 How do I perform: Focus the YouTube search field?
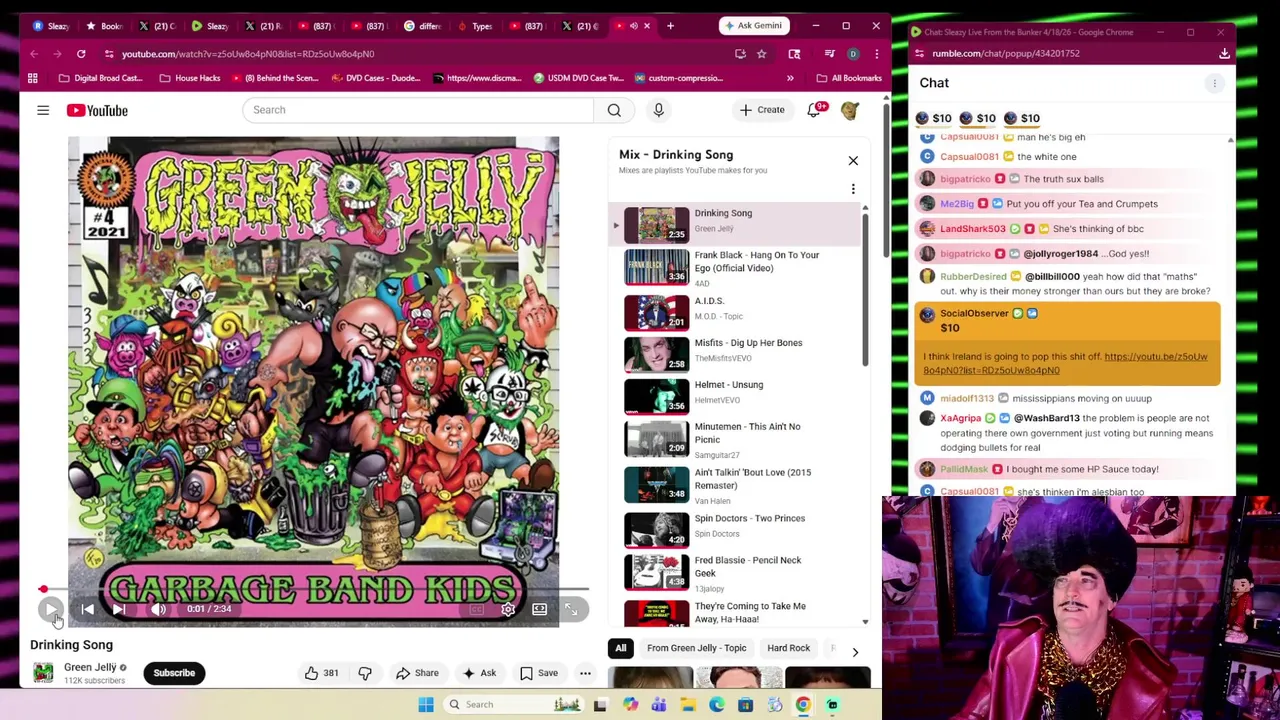tap(420, 110)
